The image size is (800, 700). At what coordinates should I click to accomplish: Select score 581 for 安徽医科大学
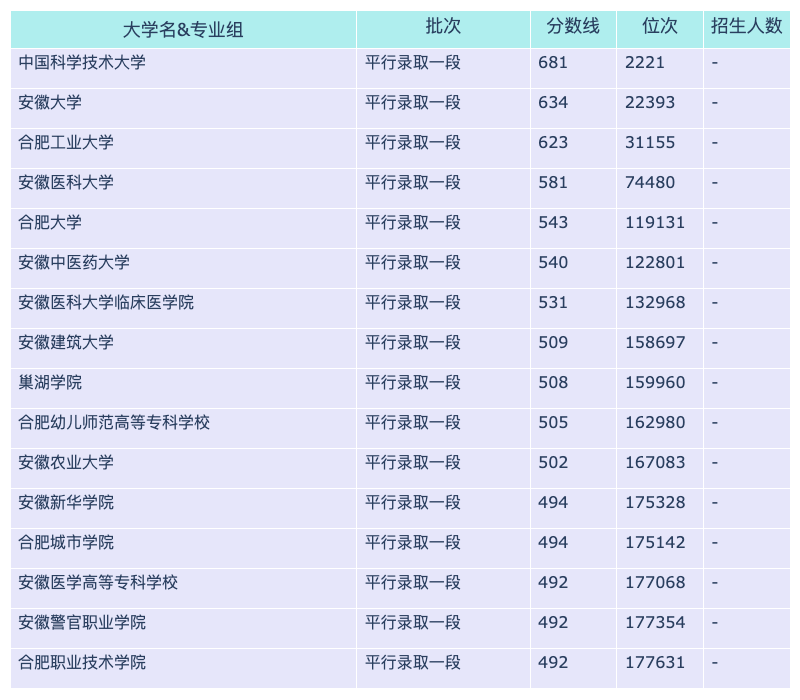(553, 182)
